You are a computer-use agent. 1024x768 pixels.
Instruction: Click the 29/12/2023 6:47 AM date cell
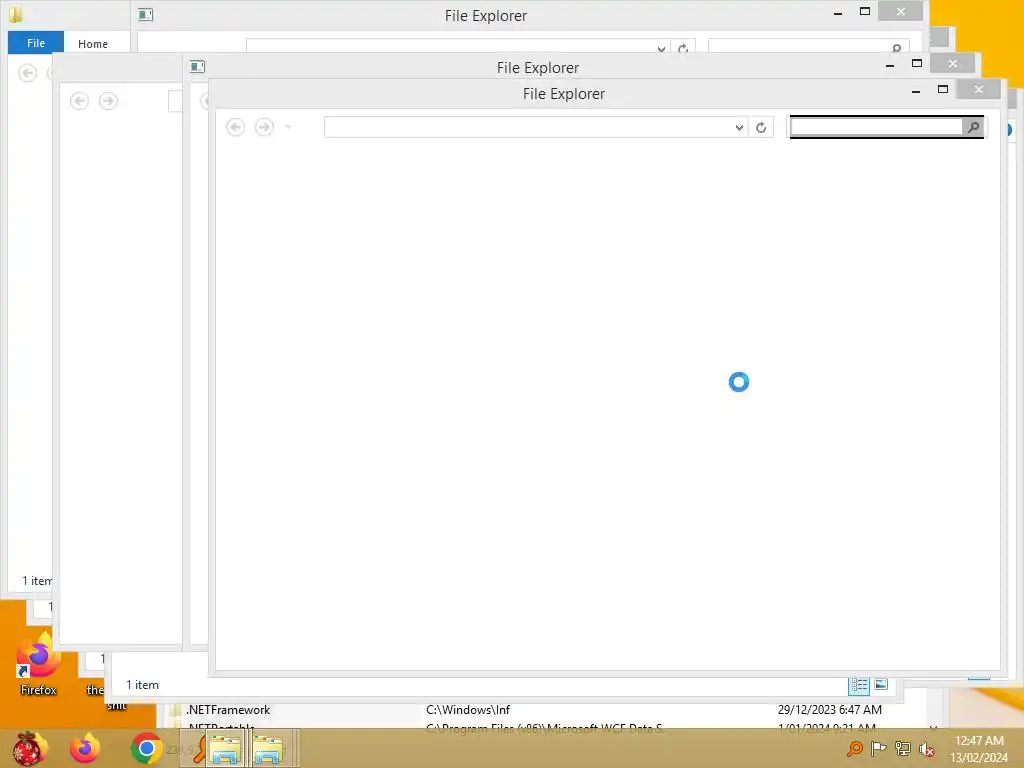[829, 710]
